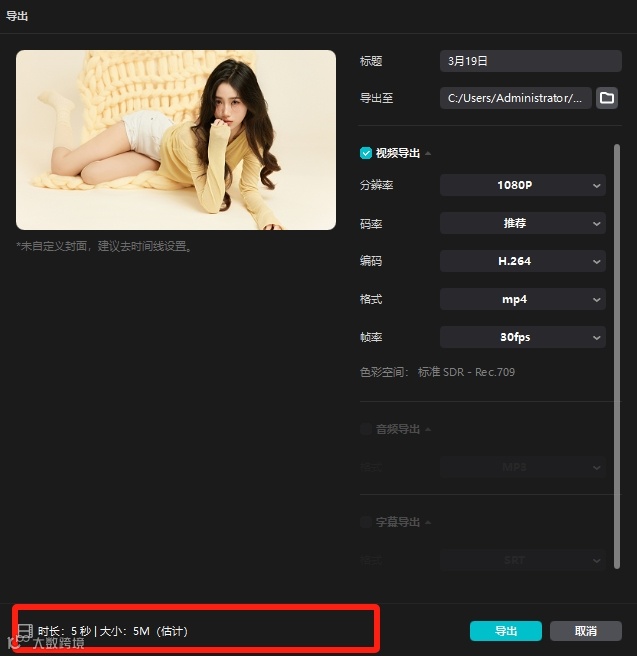The height and width of the screenshot is (656, 637).
Task: Click the 码率 label
Action: pyautogui.click(x=371, y=223)
